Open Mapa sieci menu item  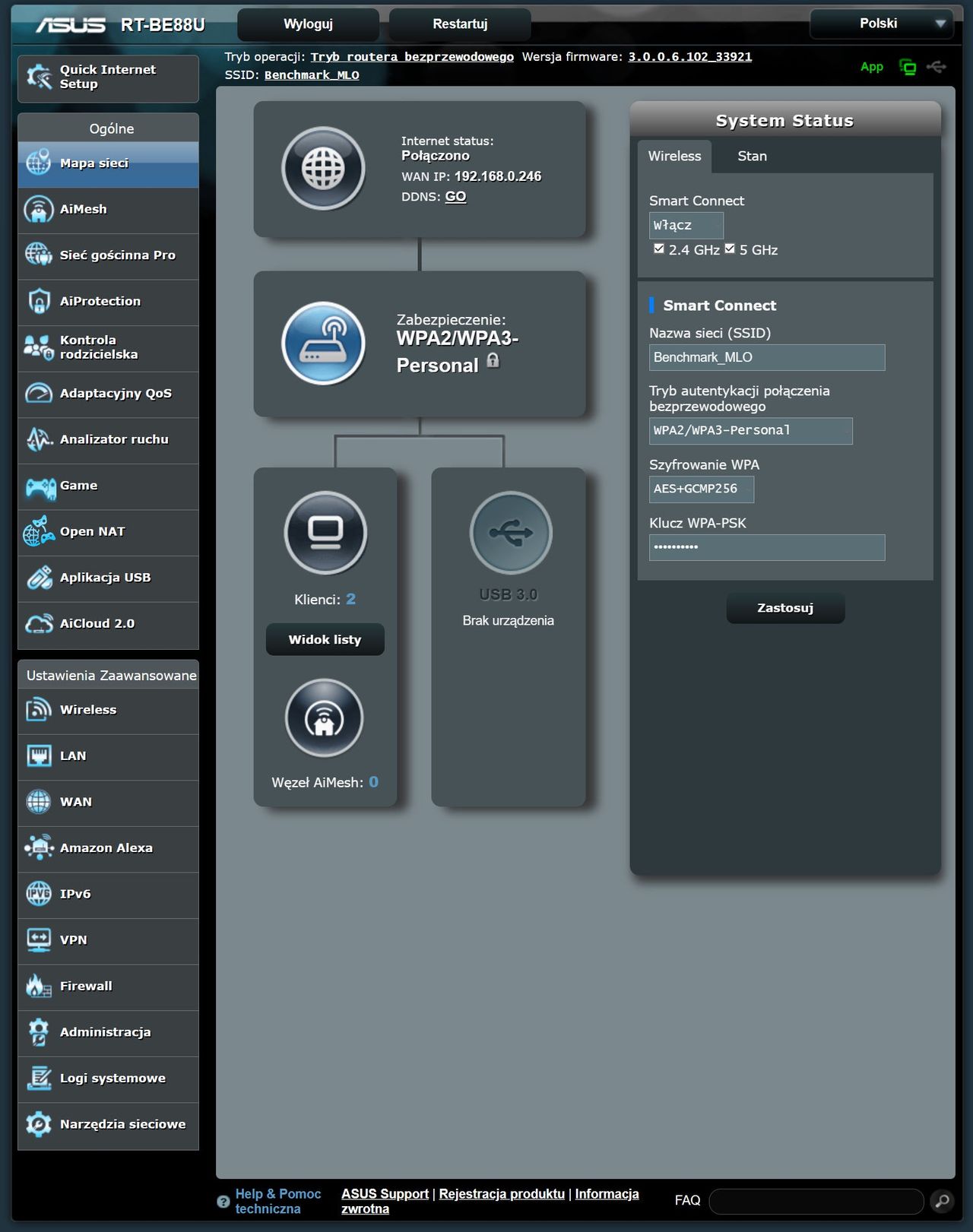coord(108,163)
